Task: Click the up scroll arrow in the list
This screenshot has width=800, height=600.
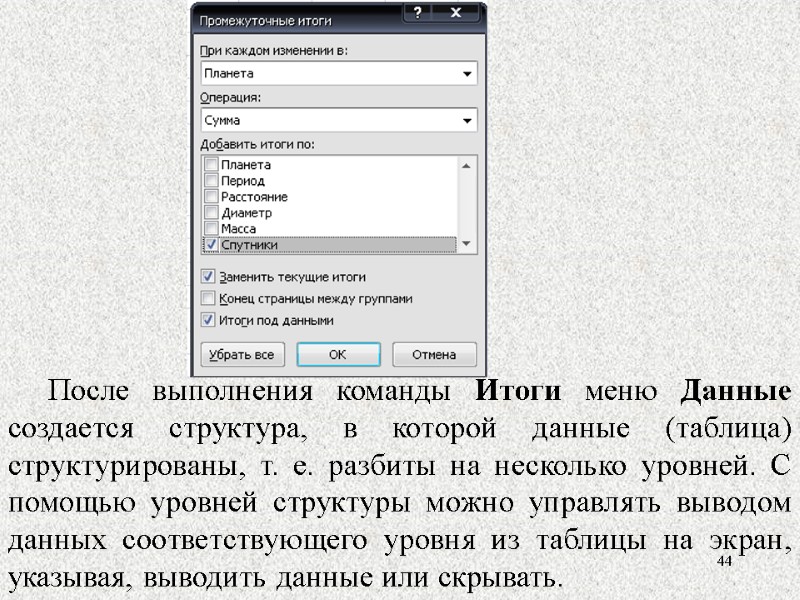Action: point(464,164)
